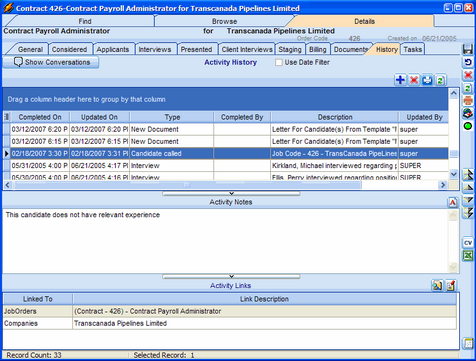Click the Linked To column header
The width and height of the screenshot is (476, 361).
(38, 299)
